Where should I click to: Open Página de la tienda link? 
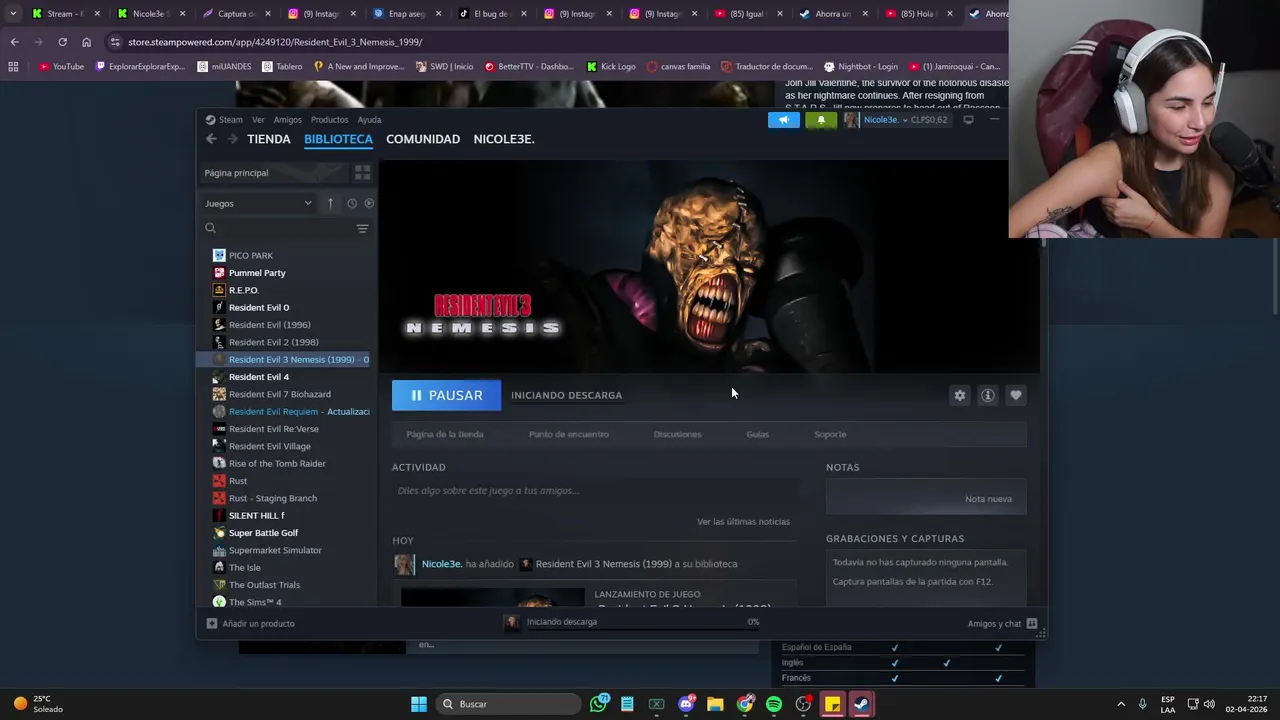[x=445, y=434]
